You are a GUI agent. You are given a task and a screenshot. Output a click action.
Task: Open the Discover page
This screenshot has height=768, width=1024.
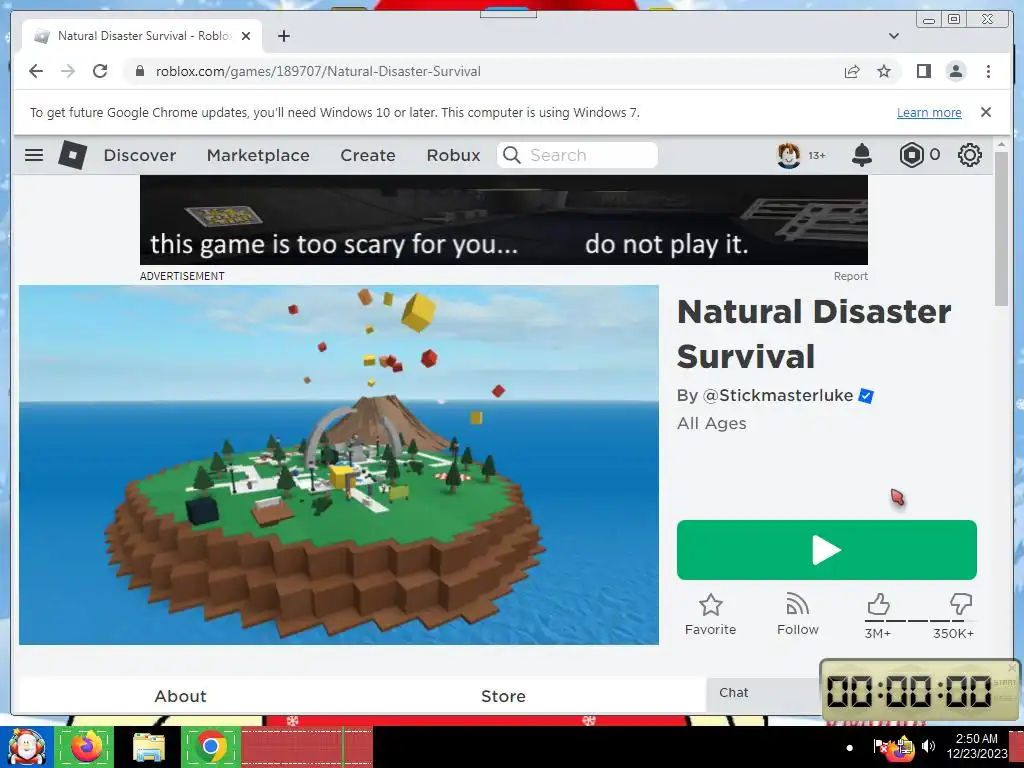click(x=140, y=155)
